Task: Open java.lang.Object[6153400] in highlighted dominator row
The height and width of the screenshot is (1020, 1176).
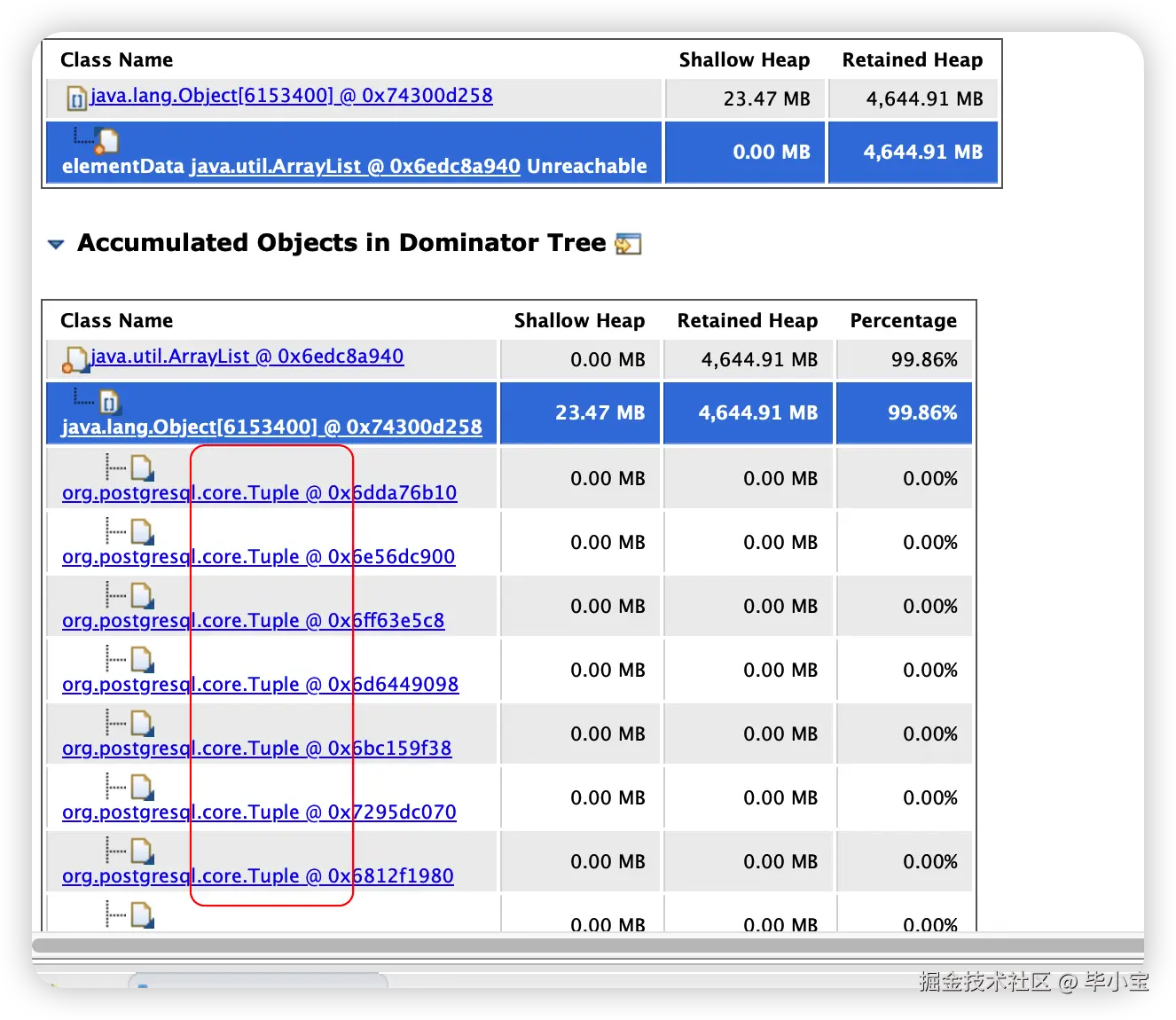Action: (272, 428)
